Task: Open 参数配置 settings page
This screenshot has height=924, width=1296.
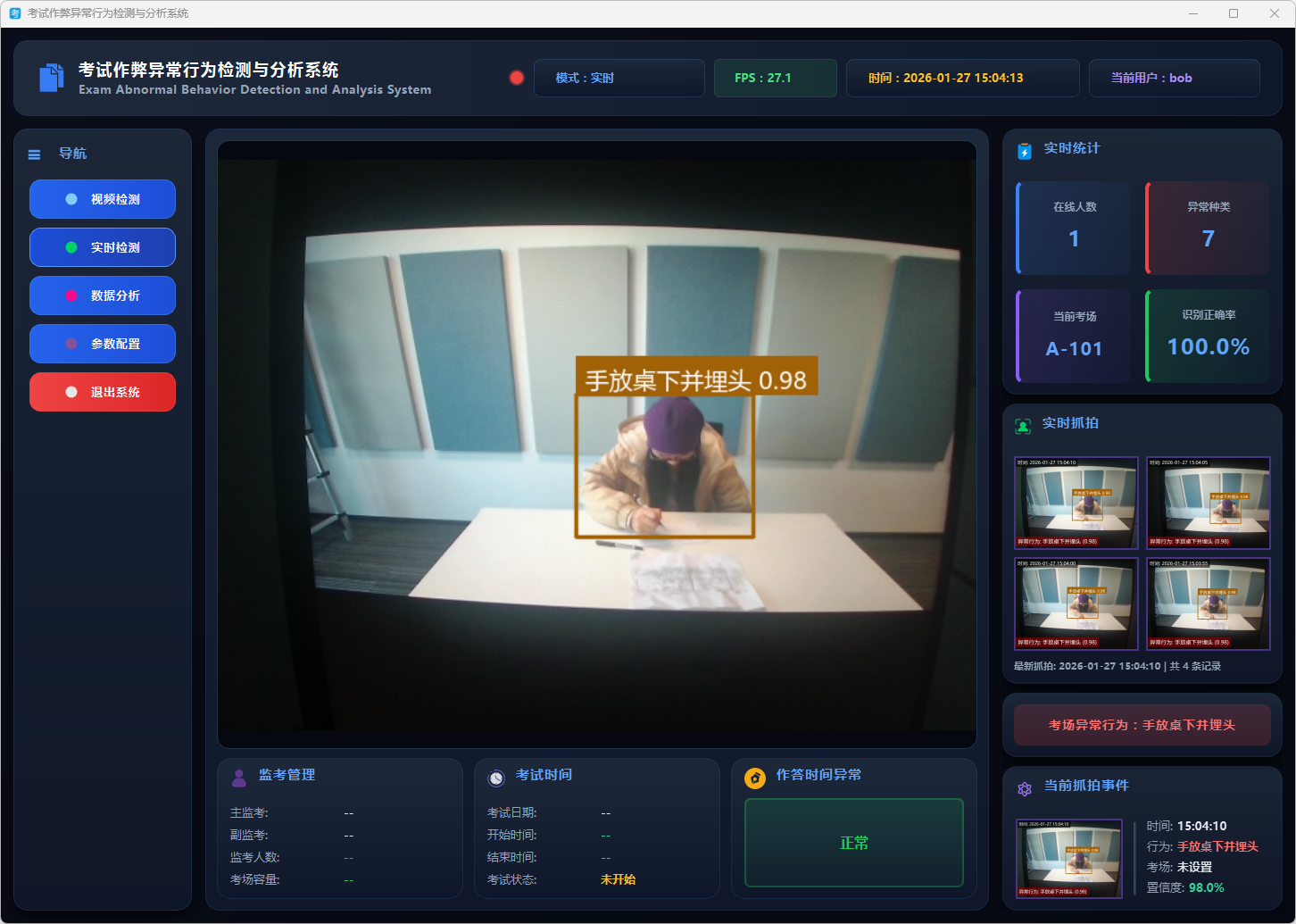Action: click(103, 344)
